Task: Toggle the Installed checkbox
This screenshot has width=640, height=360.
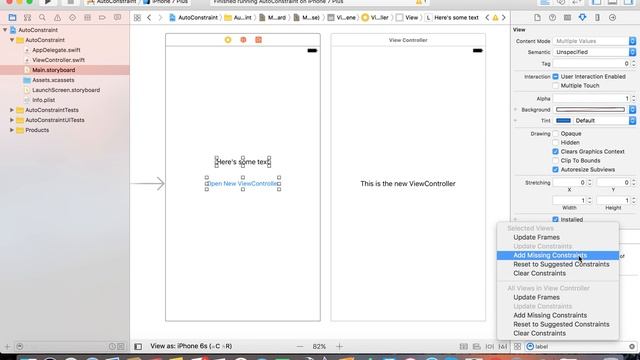Action: [x=555, y=219]
